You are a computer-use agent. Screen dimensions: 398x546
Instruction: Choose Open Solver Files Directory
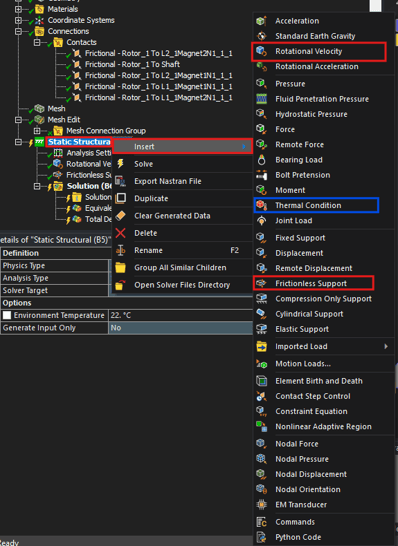[182, 285]
